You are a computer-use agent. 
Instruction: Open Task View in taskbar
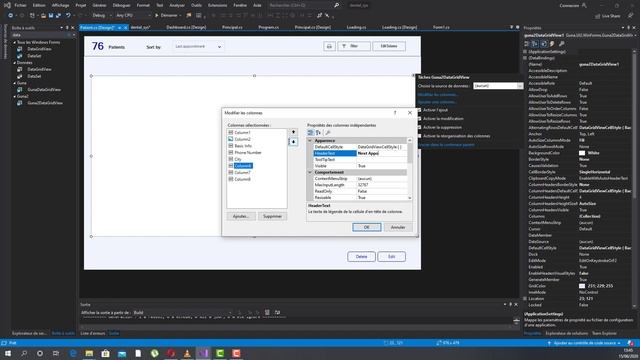[x=56, y=353]
